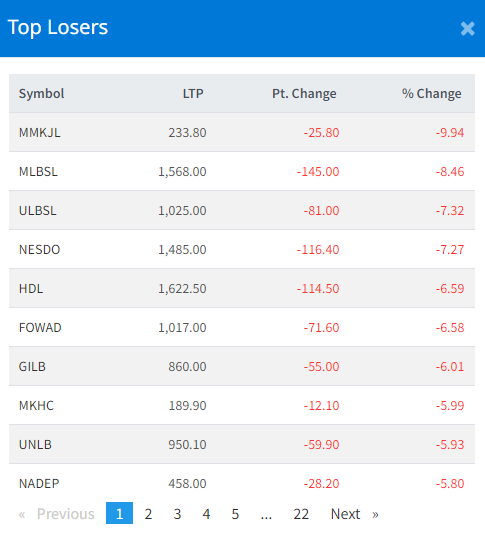Sort by Pt. Change column header
This screenshot has height=551, width=485.
(304, 93)
